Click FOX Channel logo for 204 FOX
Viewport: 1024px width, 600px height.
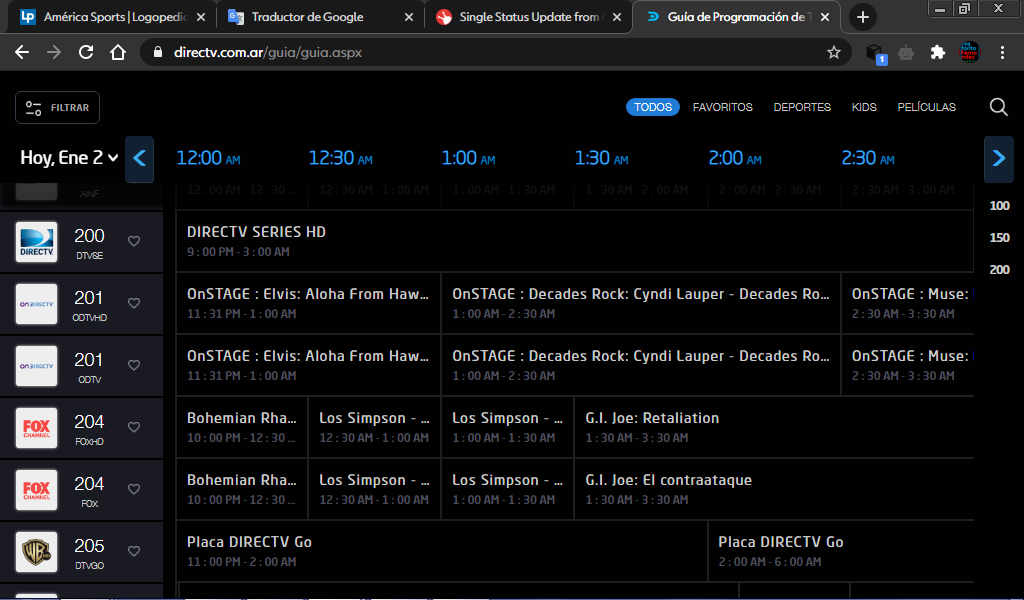click(x=37, y=490)
